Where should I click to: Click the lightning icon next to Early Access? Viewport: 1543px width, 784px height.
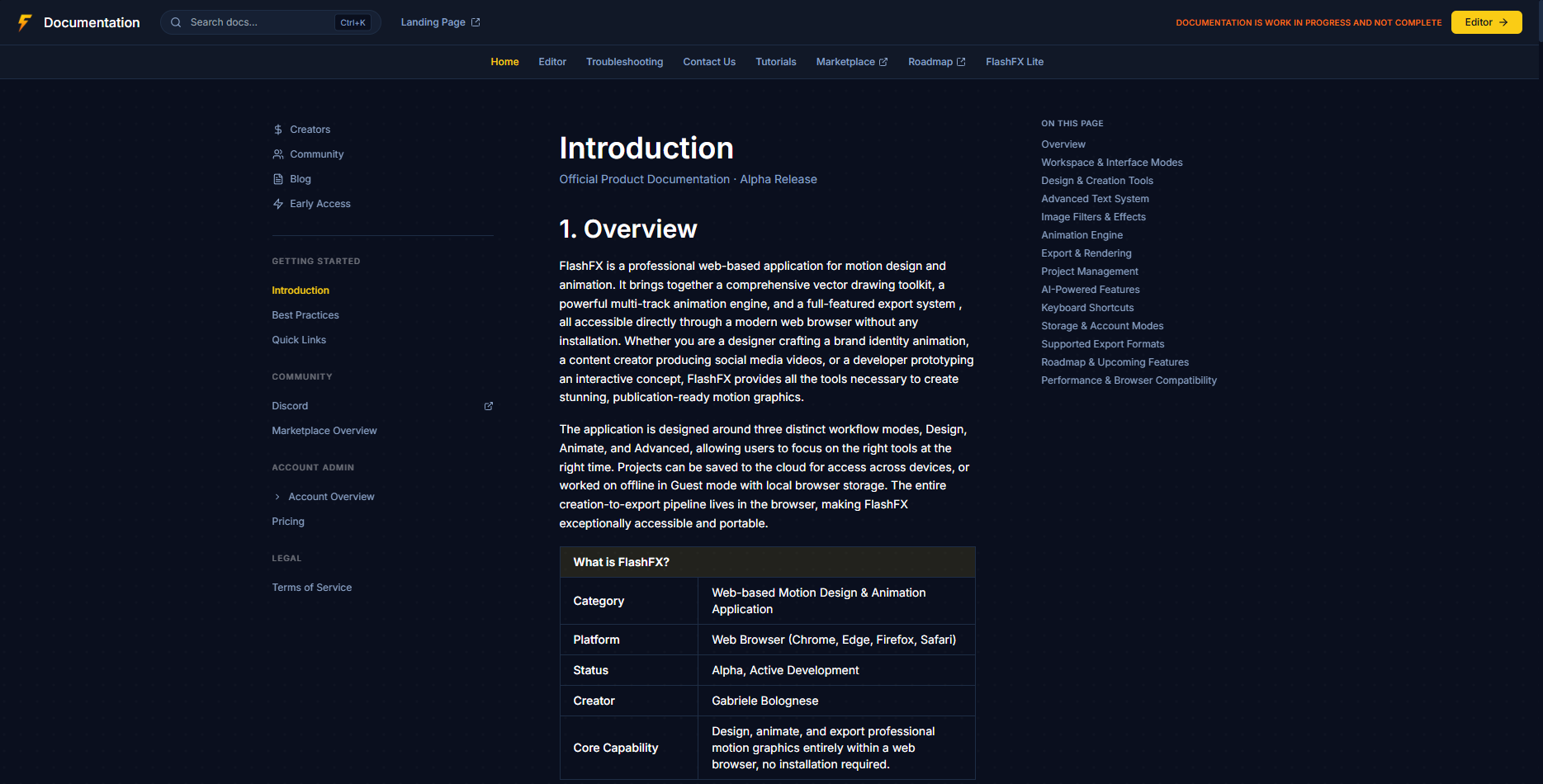pos(277,204)
